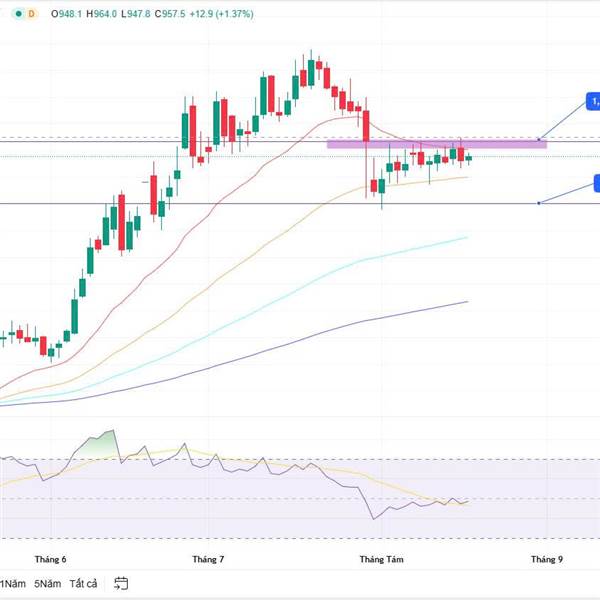Set the range to 5Năm
This screenshot has height=600, width=600.
click(47, 584)
